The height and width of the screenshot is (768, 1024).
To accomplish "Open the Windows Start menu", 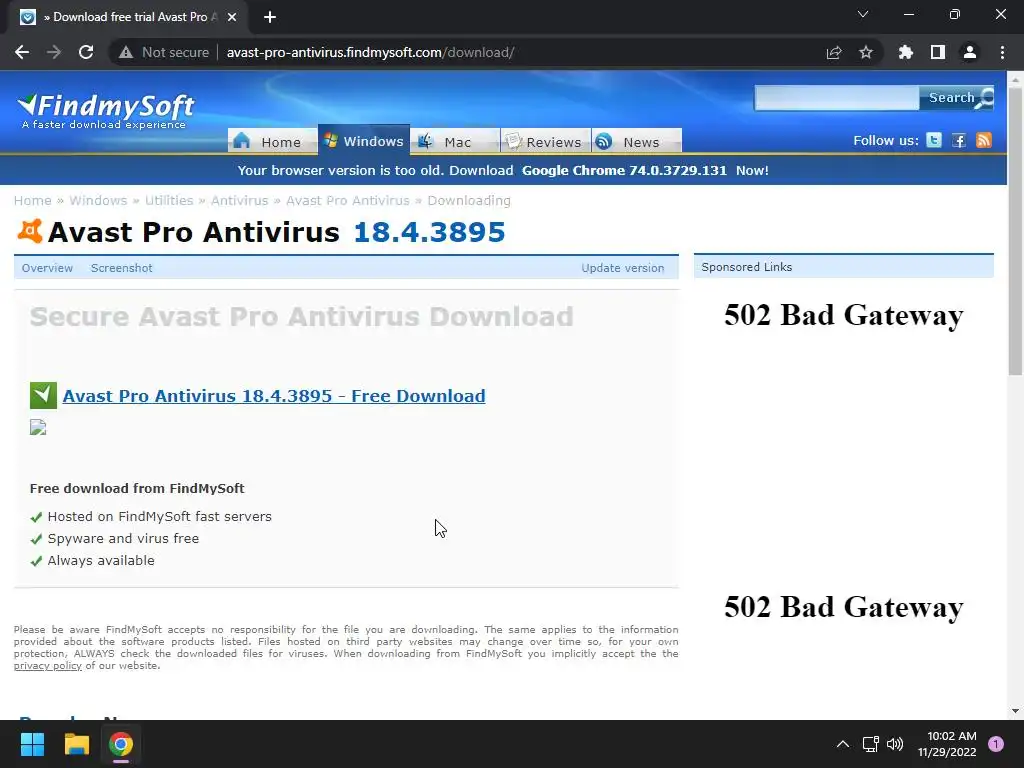I will tap(32, 744).
